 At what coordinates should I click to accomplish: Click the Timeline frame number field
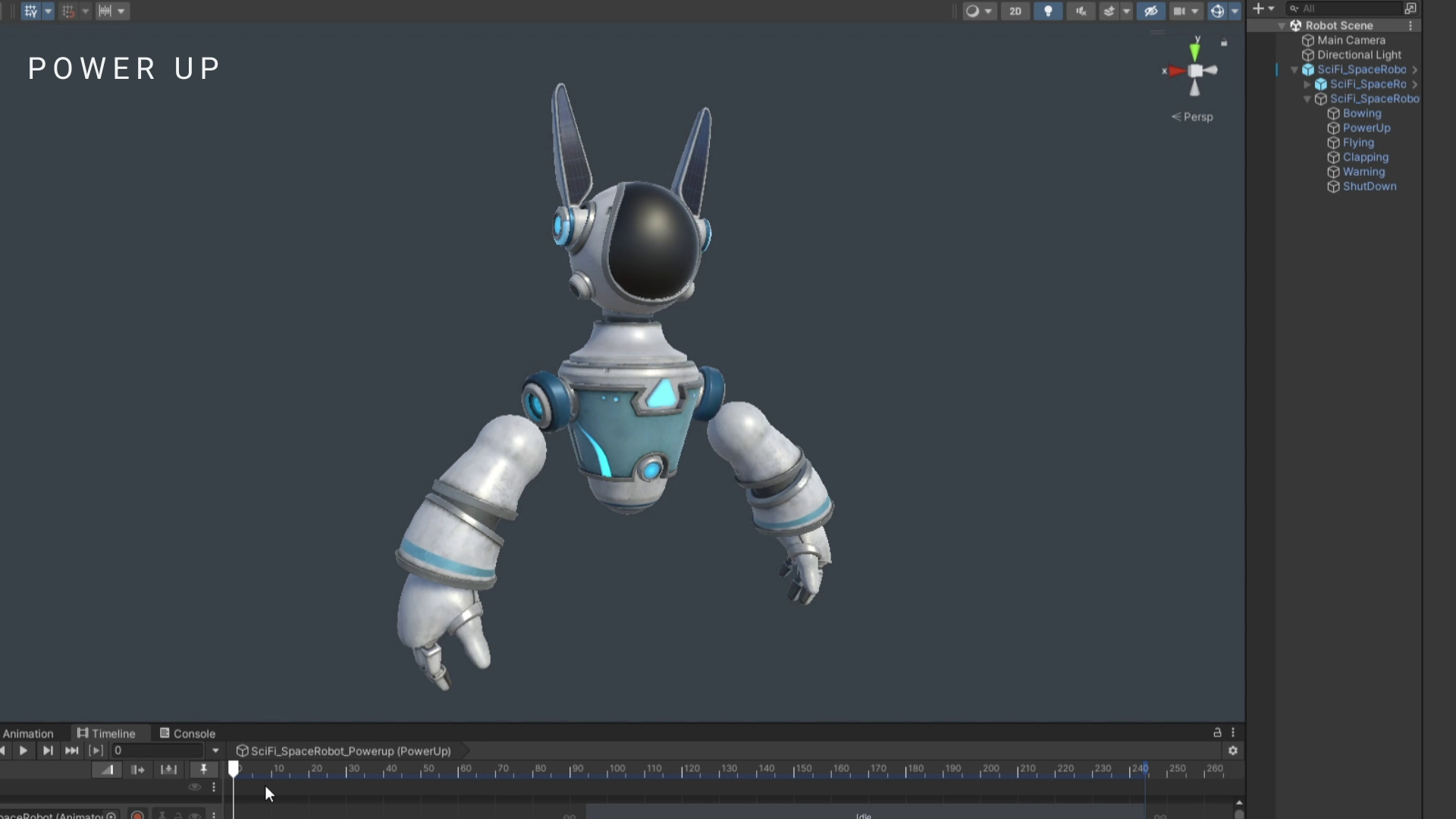pyautogui.click(x=157, y=751)
